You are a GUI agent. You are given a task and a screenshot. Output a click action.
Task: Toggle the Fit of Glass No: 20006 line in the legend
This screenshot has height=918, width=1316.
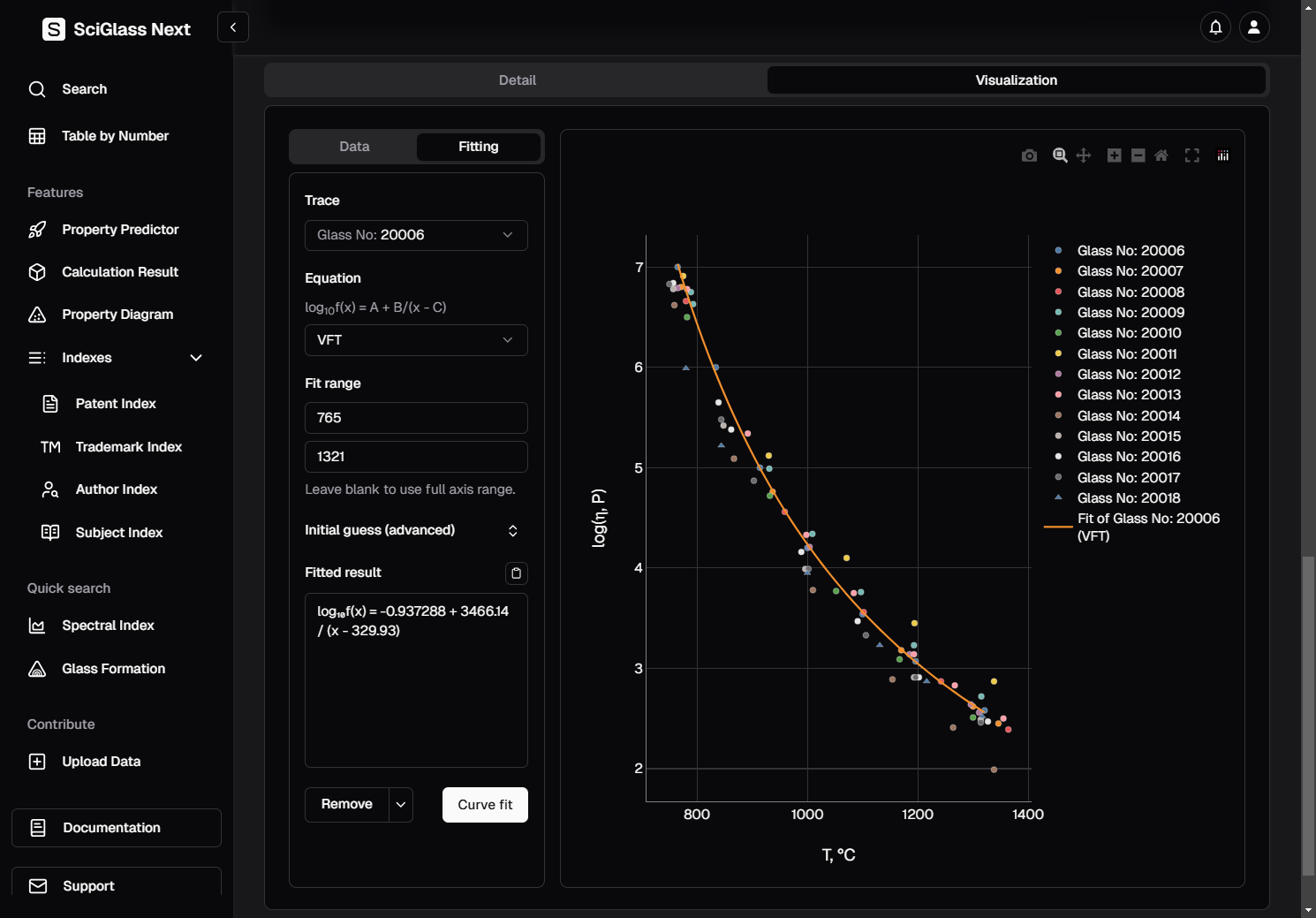1147,527
